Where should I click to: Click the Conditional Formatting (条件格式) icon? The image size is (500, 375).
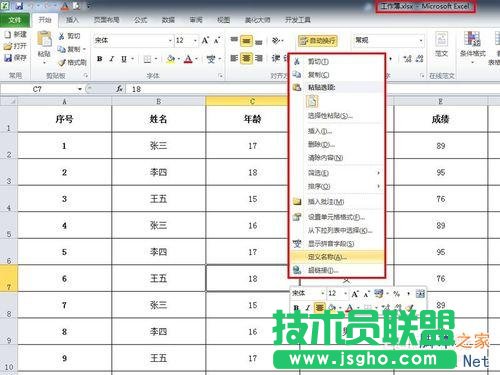tap(472, 39)
